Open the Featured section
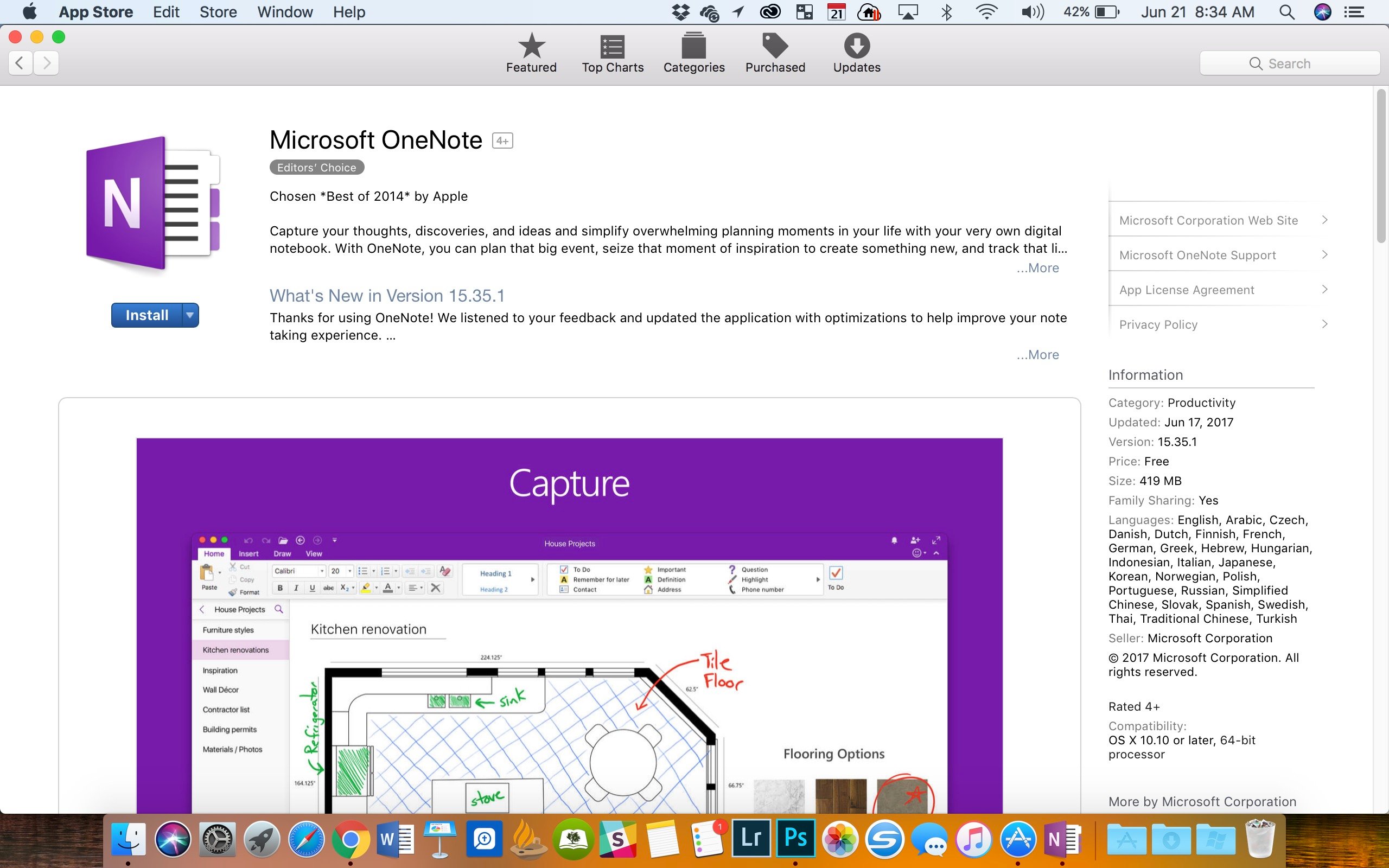 pos(531,53)
